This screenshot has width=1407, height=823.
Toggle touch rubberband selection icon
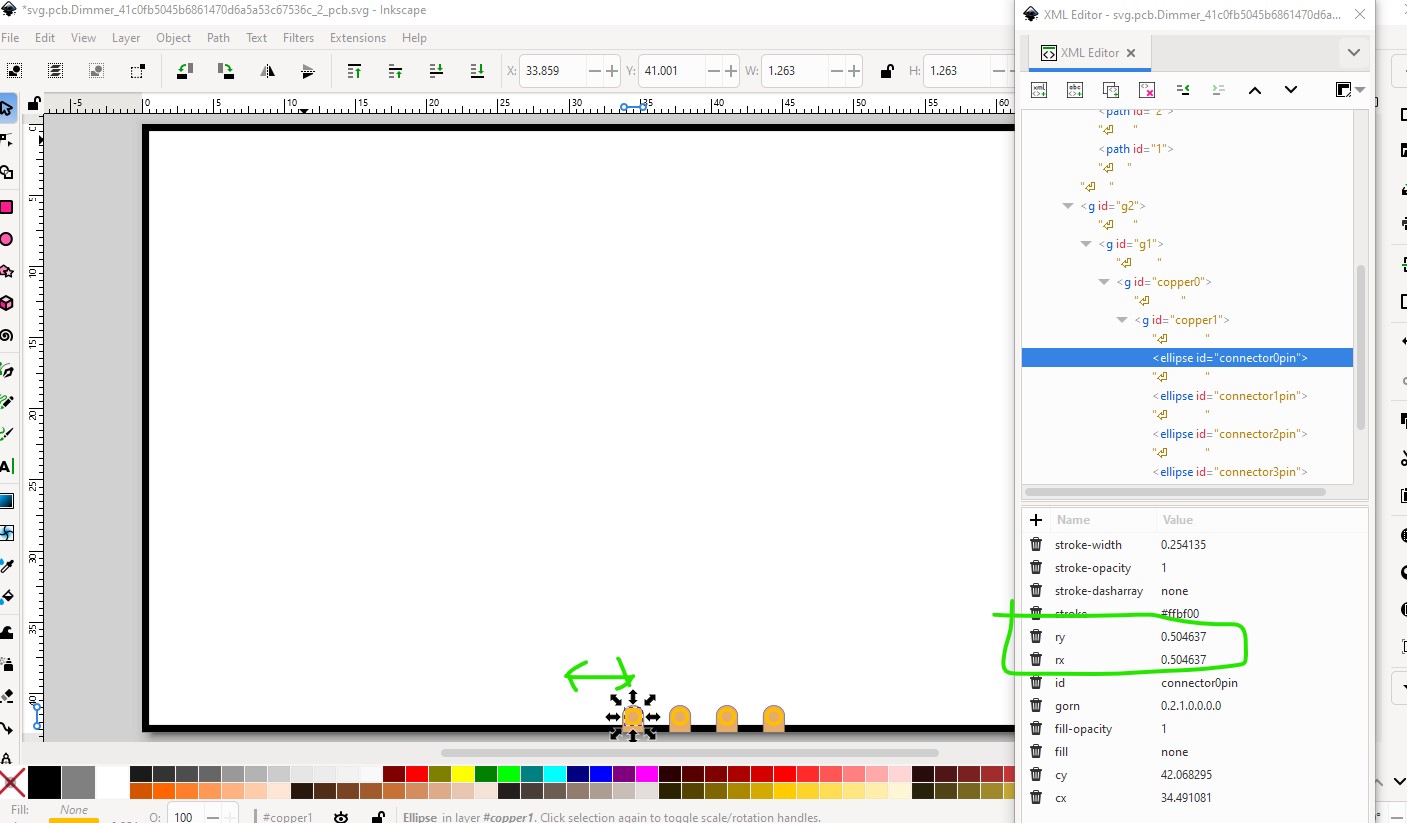137,71
